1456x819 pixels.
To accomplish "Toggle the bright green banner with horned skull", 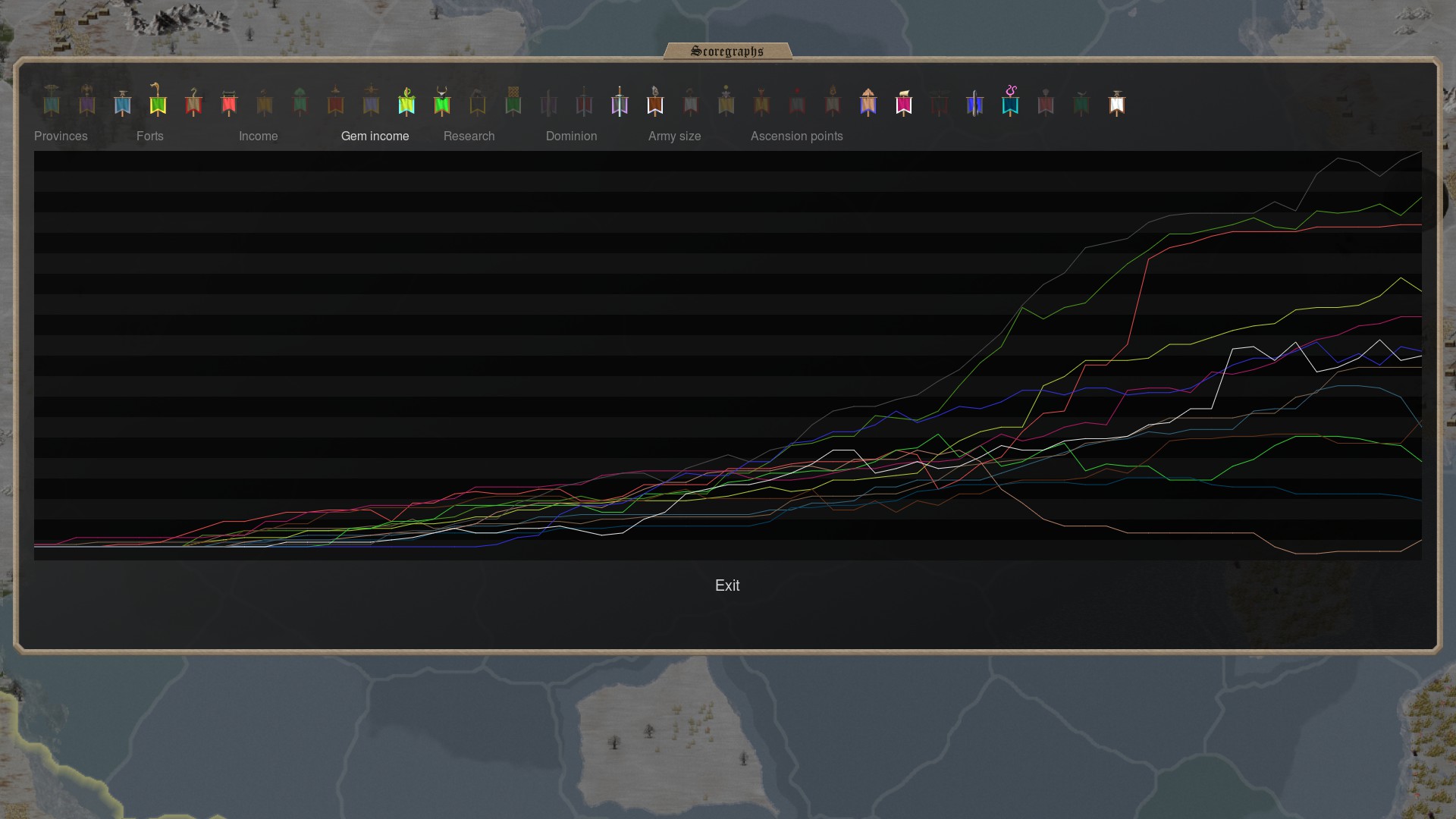I will (442, 100).
